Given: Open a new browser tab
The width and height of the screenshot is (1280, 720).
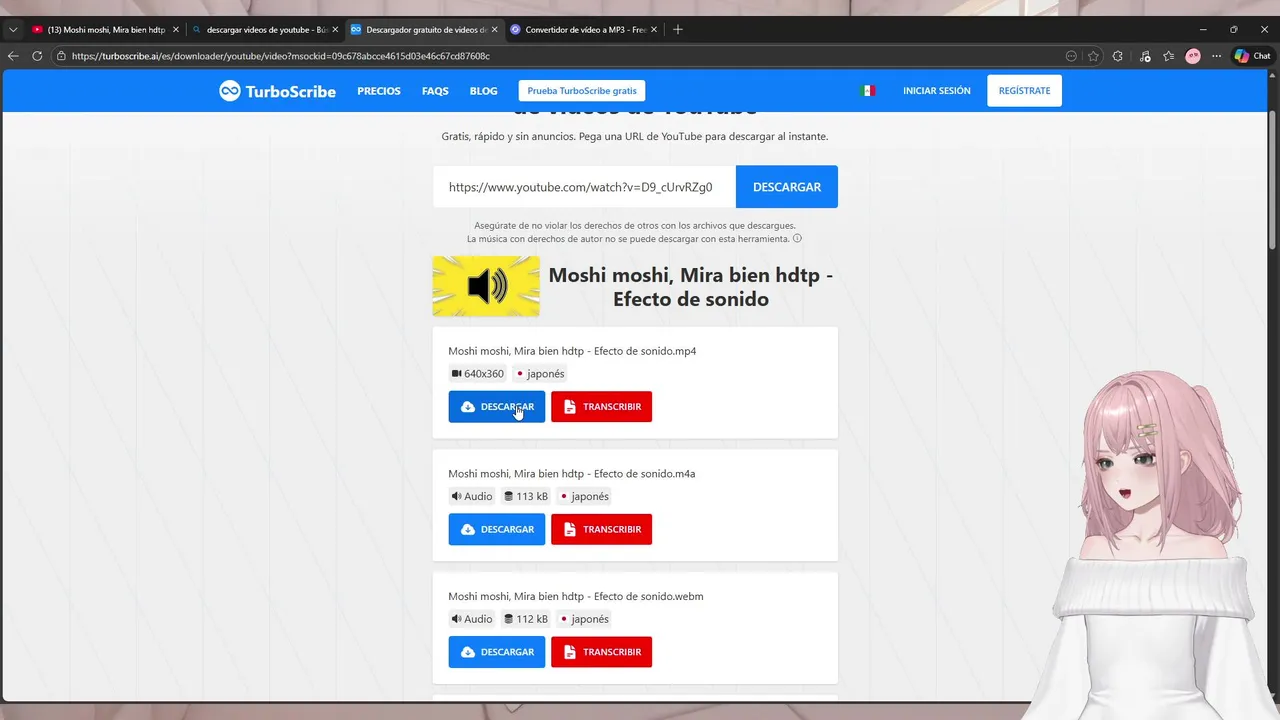Looking at the screenshot, I should coord(678,30).
